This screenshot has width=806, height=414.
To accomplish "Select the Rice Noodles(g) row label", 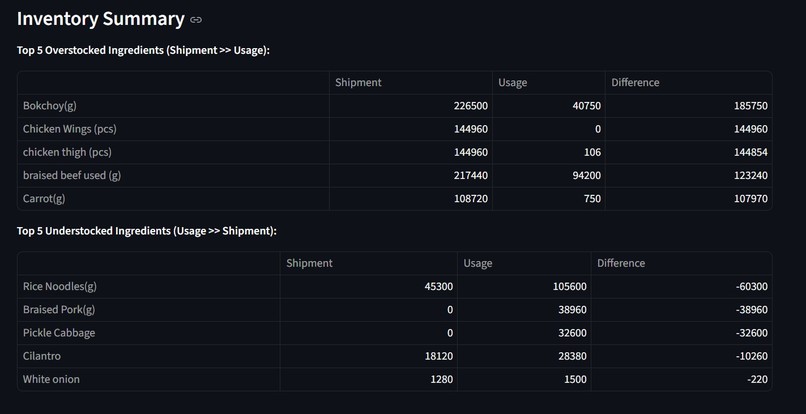I will click(149, 286).
